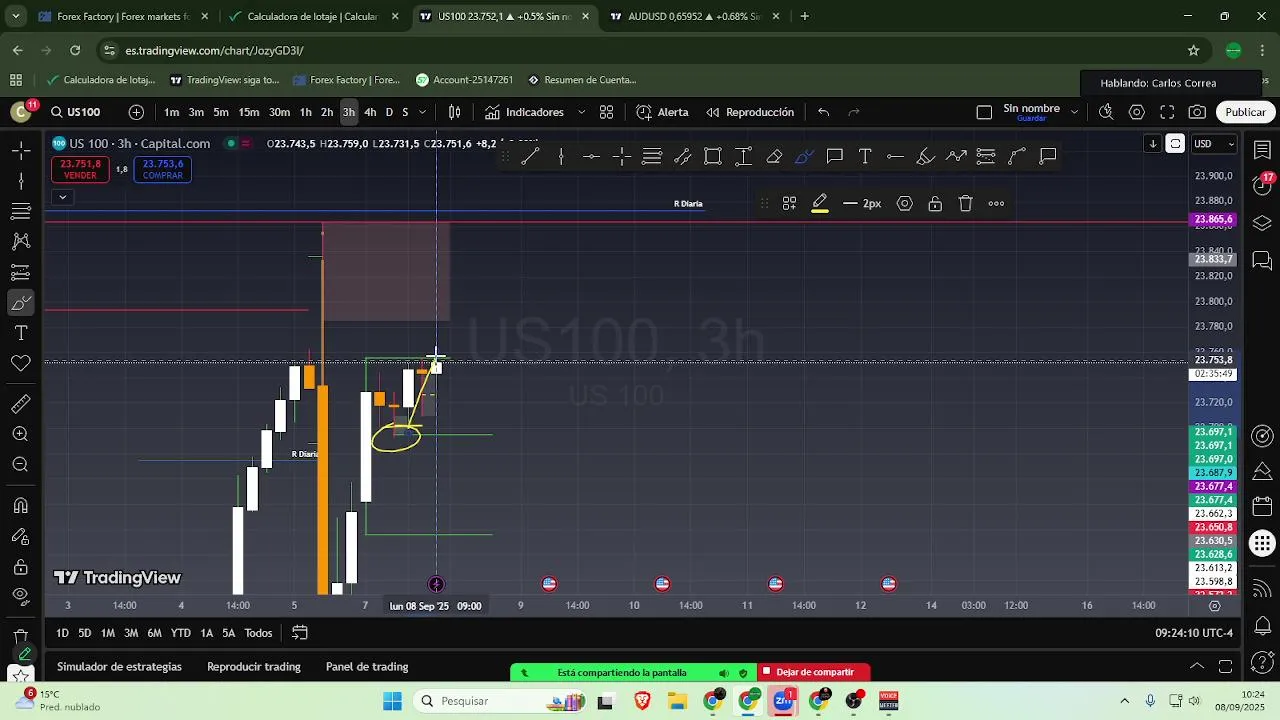The width and height of the screenshot is (1280, 720).
Task: Switch to the Forex Factory browser tab
Action: [122, 16]
